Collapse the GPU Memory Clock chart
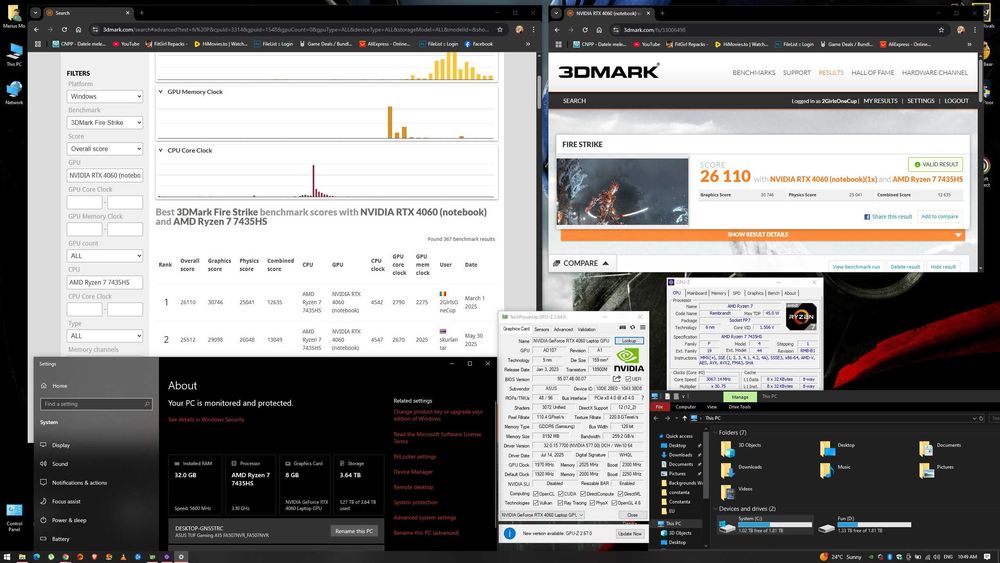Screen dimensions: 1000x563 coord(161,92)
